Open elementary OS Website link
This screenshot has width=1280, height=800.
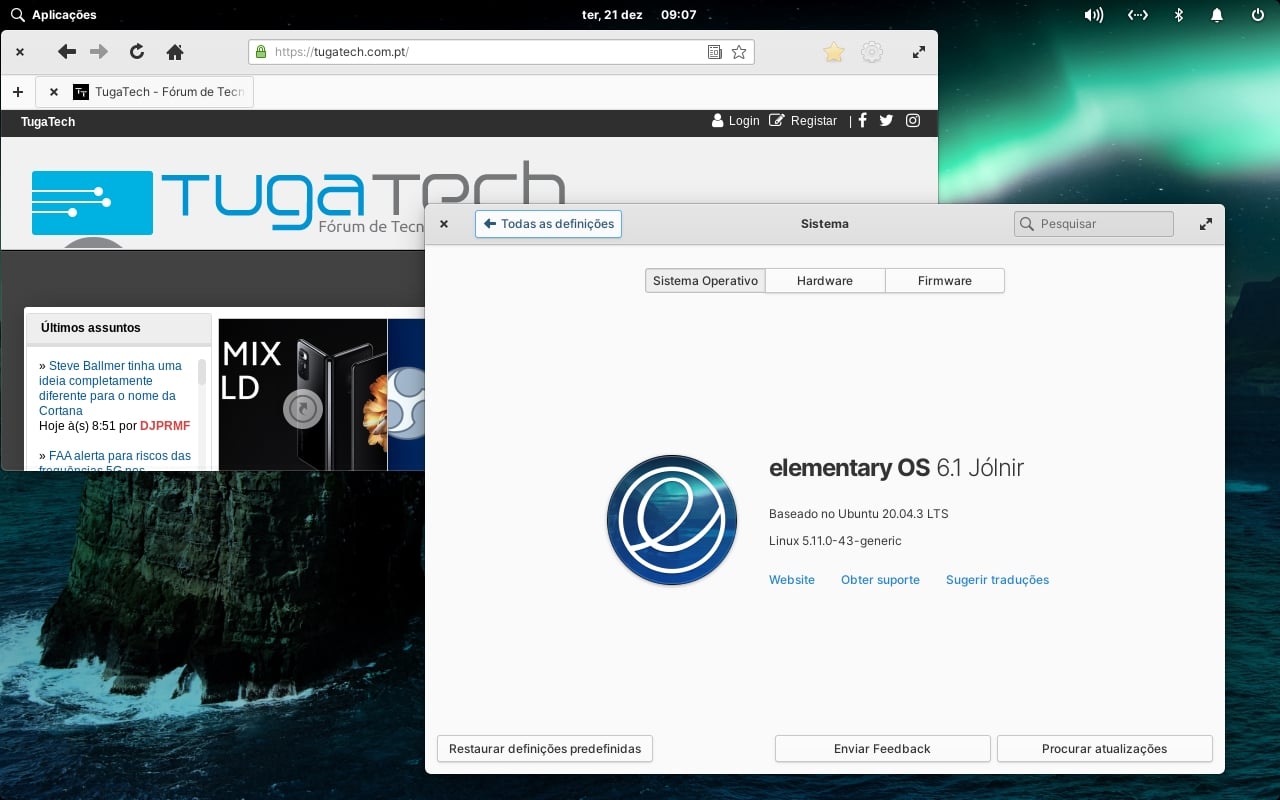[792, 580]
